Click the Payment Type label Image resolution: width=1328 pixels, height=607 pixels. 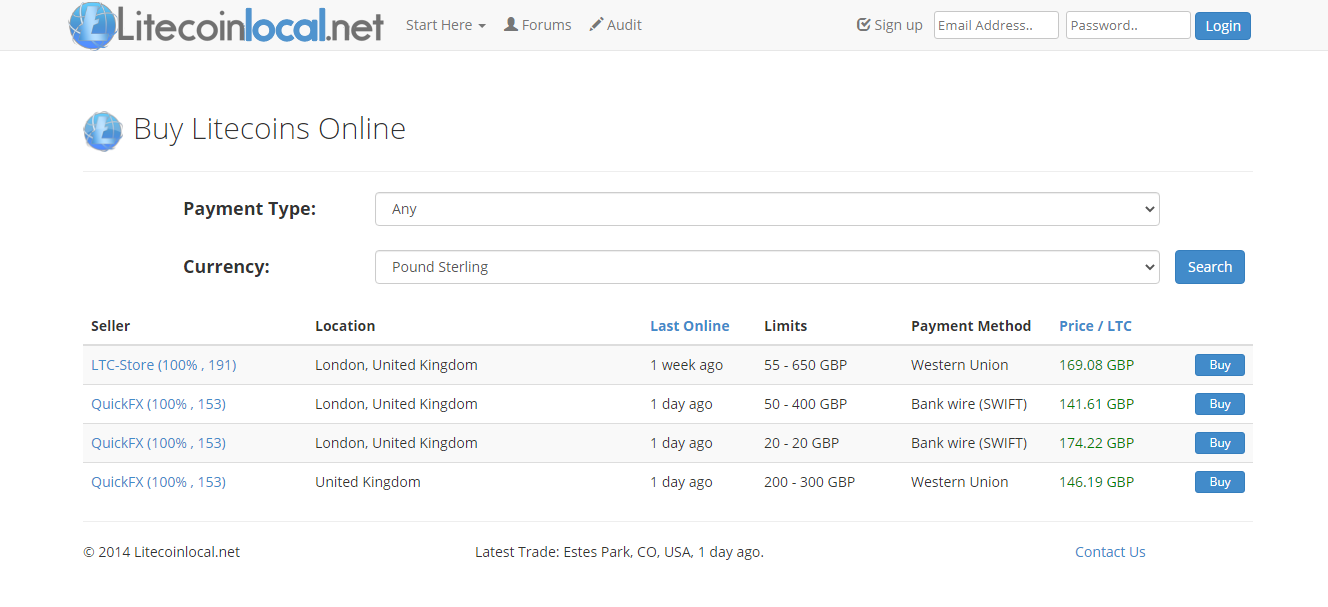[x=249, y=209]
